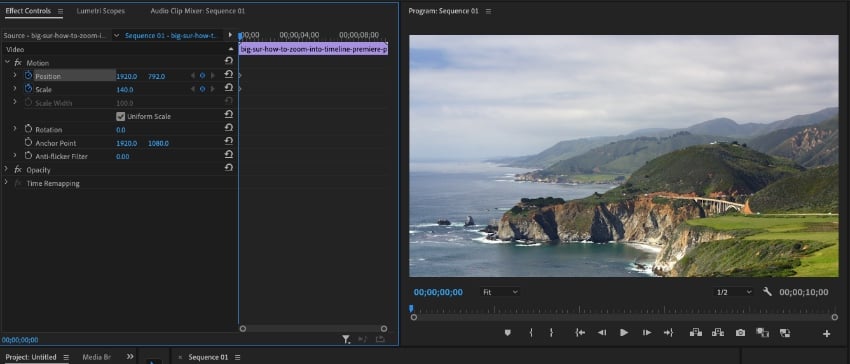Expand the Time Remapping group
This screenshot has width=850, height=364.
(x=7, y=183)
